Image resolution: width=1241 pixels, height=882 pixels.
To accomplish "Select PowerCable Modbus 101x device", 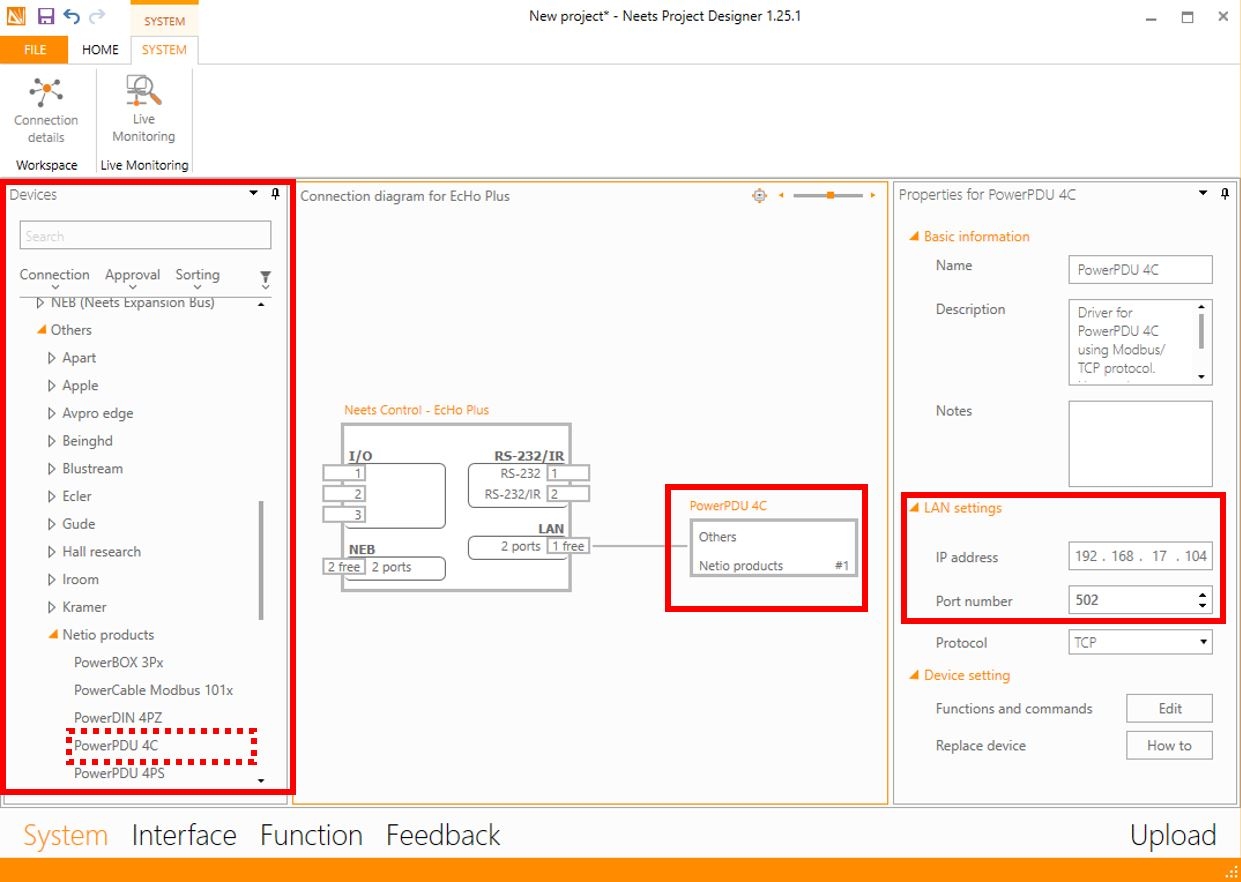I will 154,690.
